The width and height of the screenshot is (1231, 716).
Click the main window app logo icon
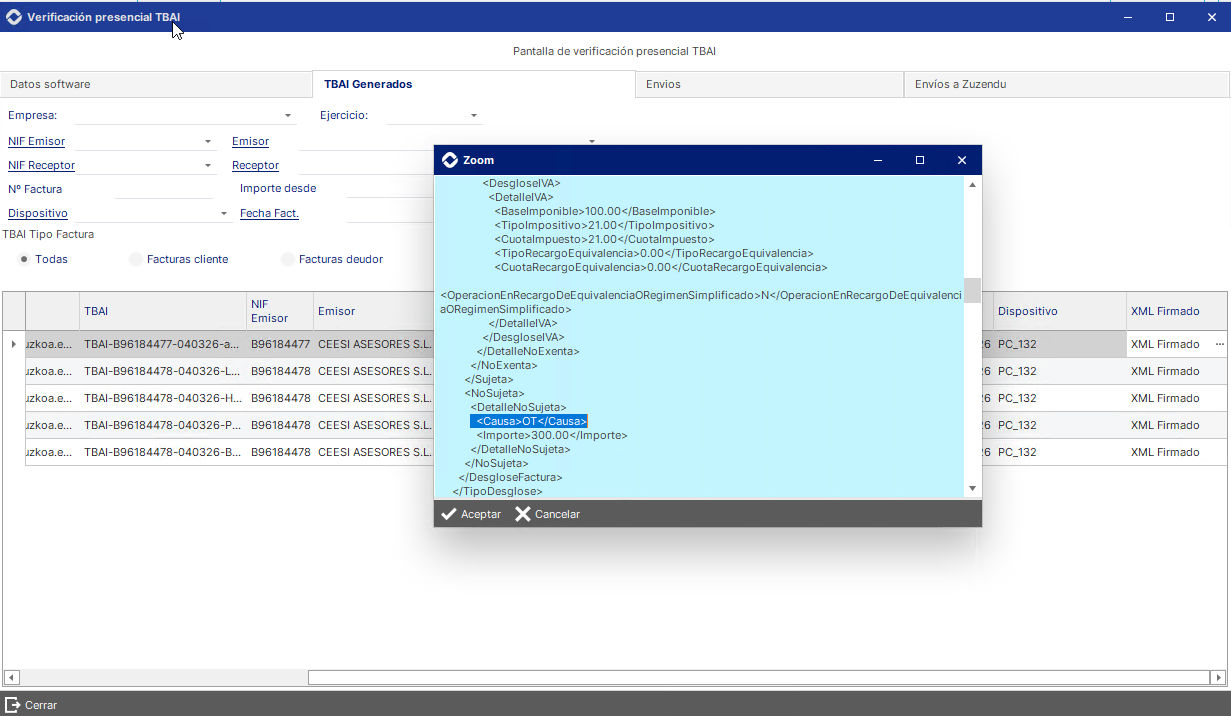point(14,17)
